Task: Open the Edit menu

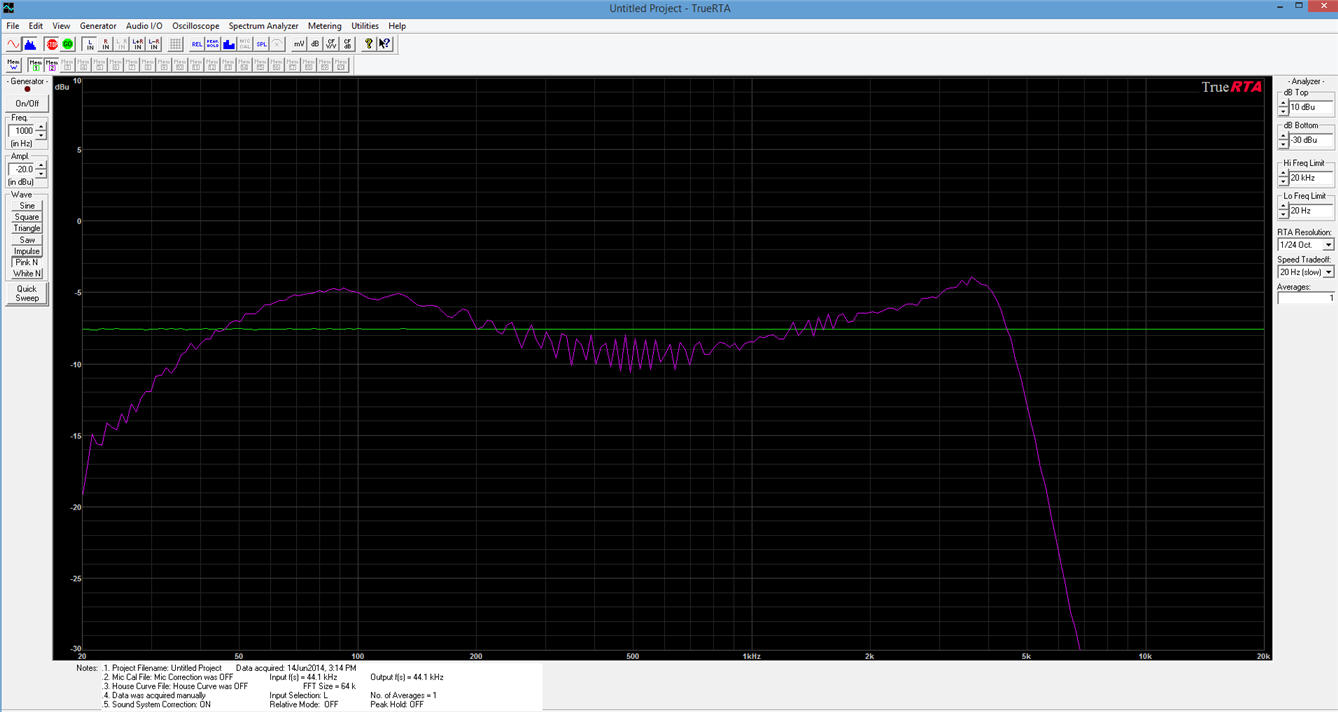Action: pyautogui.click(x=36, y=26)
